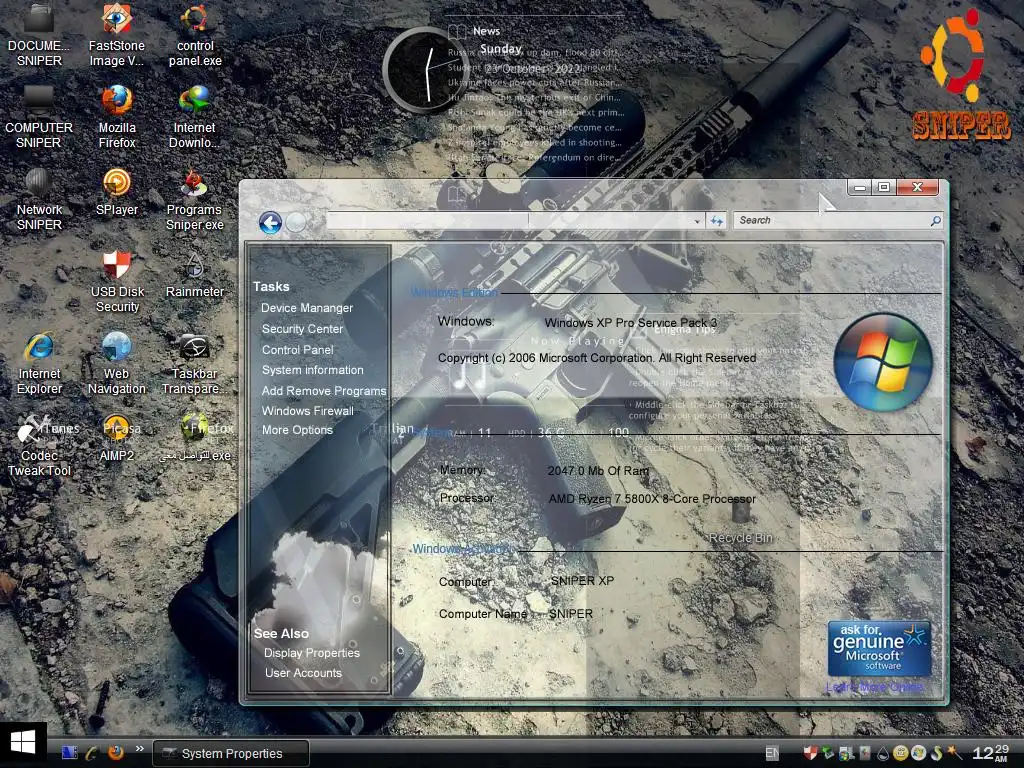Click the analog clock desktop widget
Image resolution: width=1024 pixels, height=768 pixels.
click(424, 71)
